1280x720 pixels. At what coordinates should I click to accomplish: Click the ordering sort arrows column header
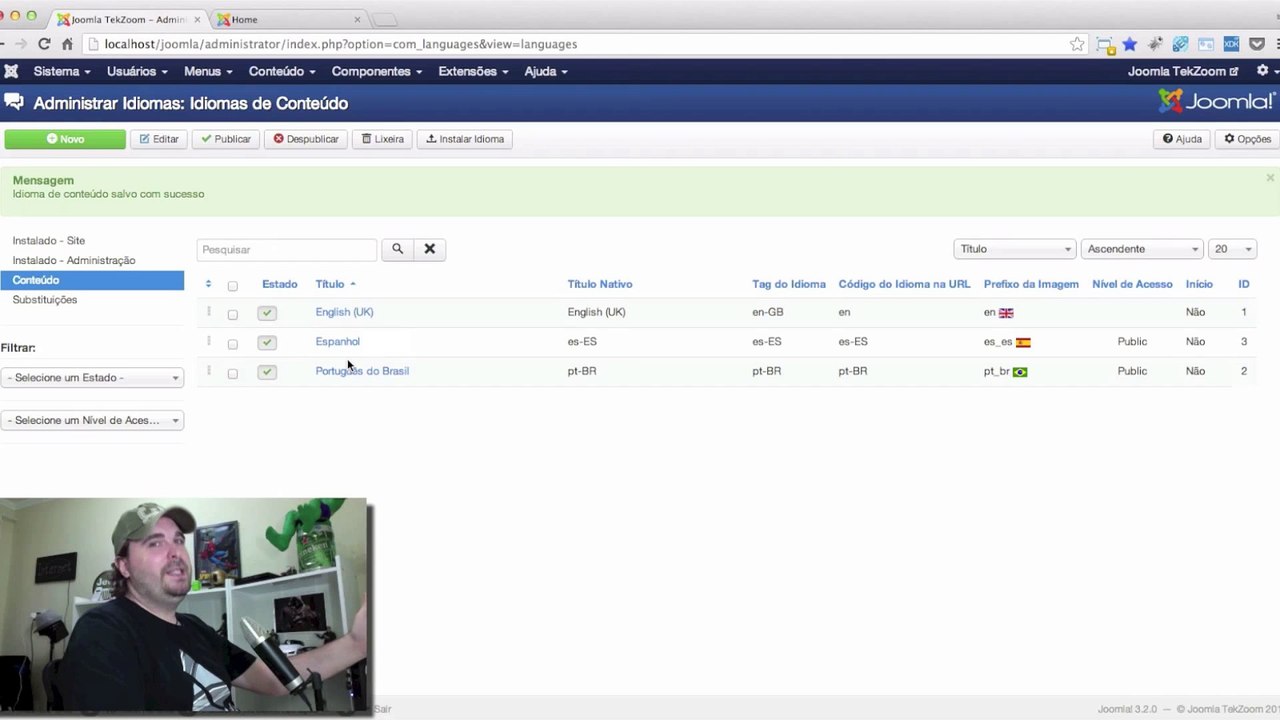[x=208, y=284]
